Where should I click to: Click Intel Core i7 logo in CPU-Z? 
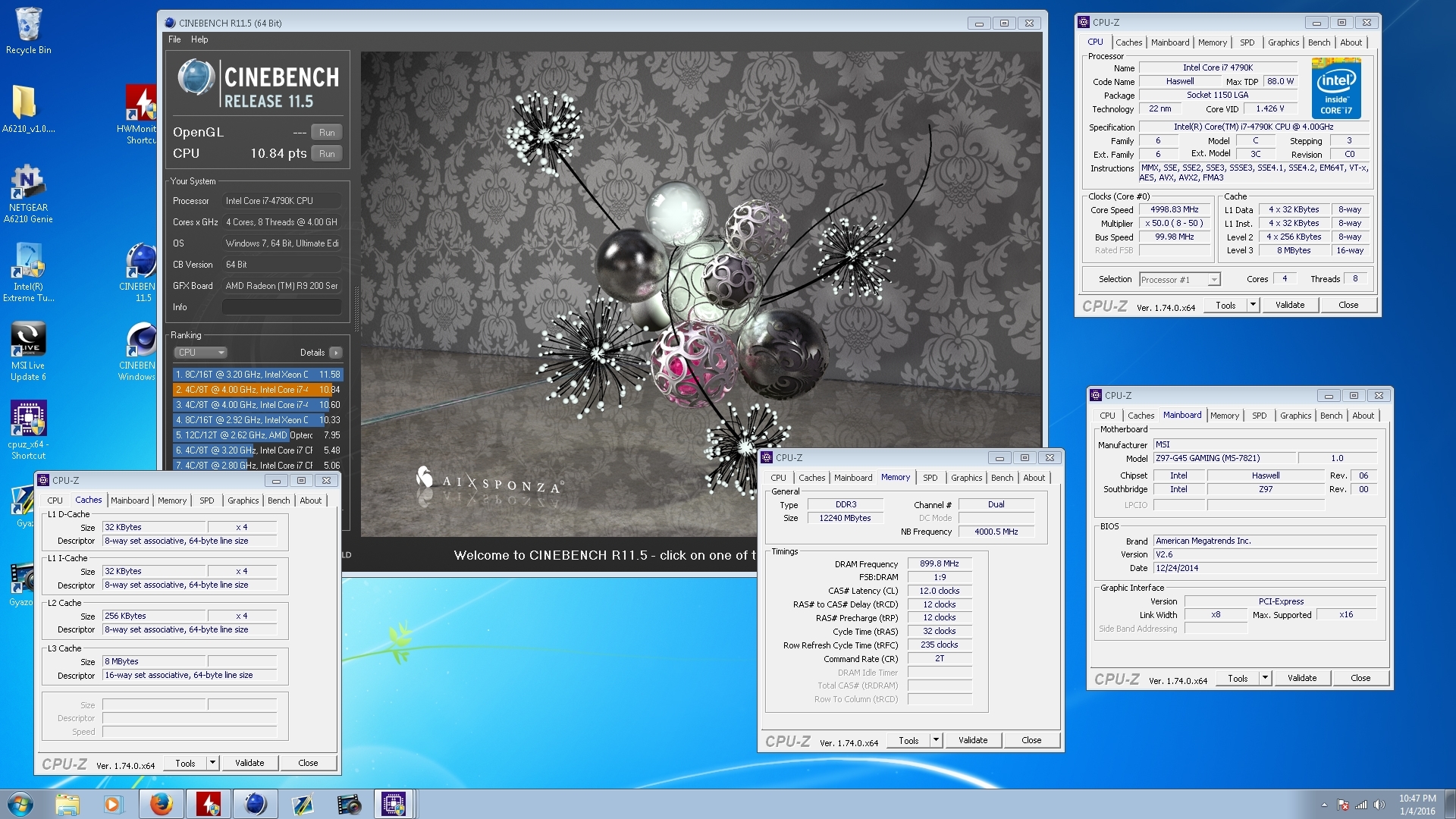[x=1336, y=88]
